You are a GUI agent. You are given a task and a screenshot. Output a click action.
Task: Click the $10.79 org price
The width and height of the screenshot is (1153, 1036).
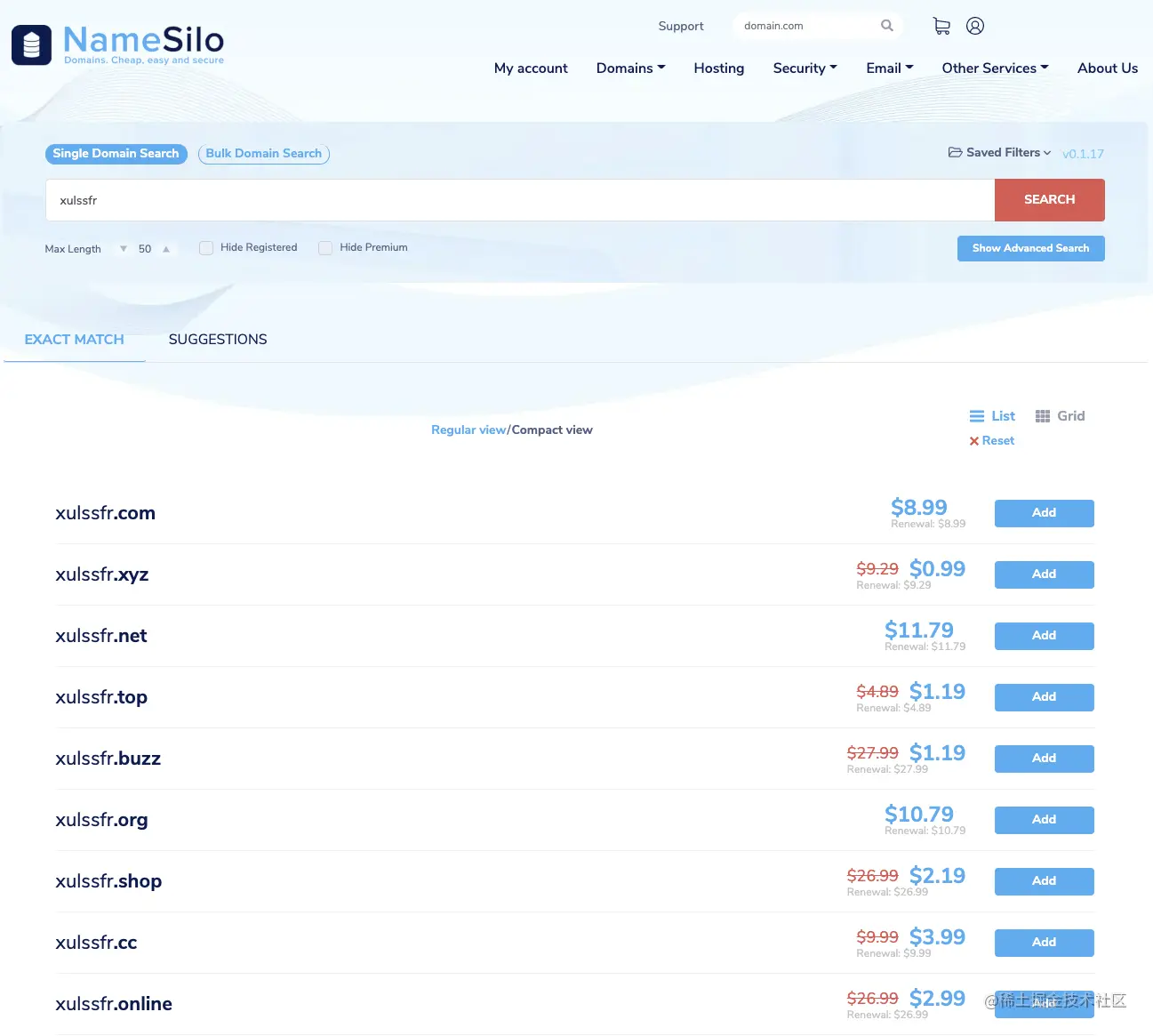click(x=919, y=815)
